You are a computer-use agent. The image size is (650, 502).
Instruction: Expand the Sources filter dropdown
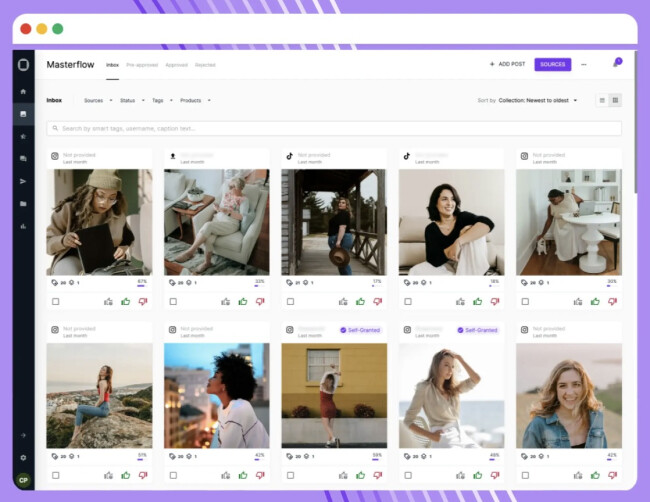(x=96, y=100)
